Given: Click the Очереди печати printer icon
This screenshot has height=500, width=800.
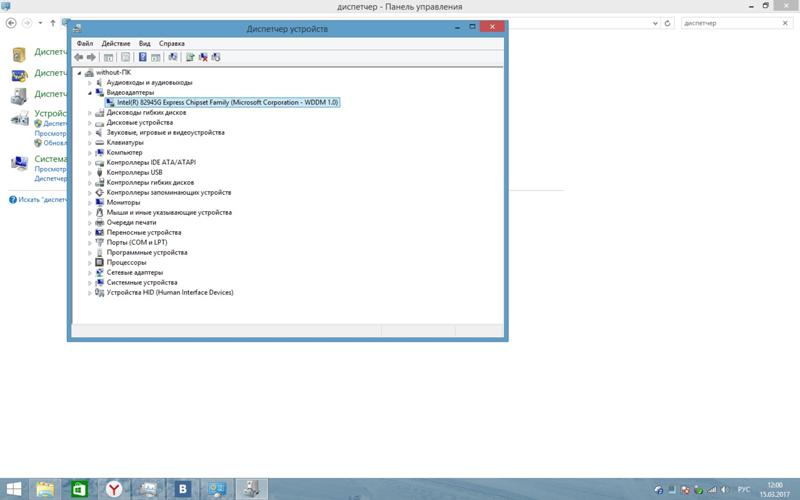Looking at the screenshot, I should pos(99,222).
